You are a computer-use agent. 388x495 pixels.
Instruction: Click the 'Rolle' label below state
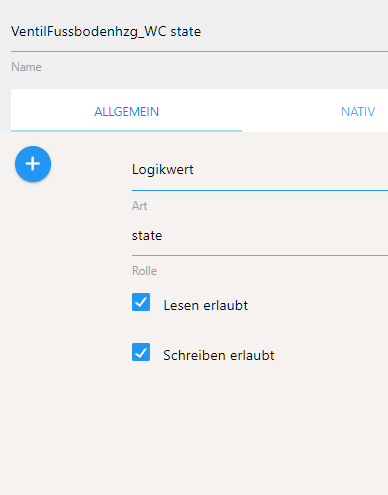[144, 271]
